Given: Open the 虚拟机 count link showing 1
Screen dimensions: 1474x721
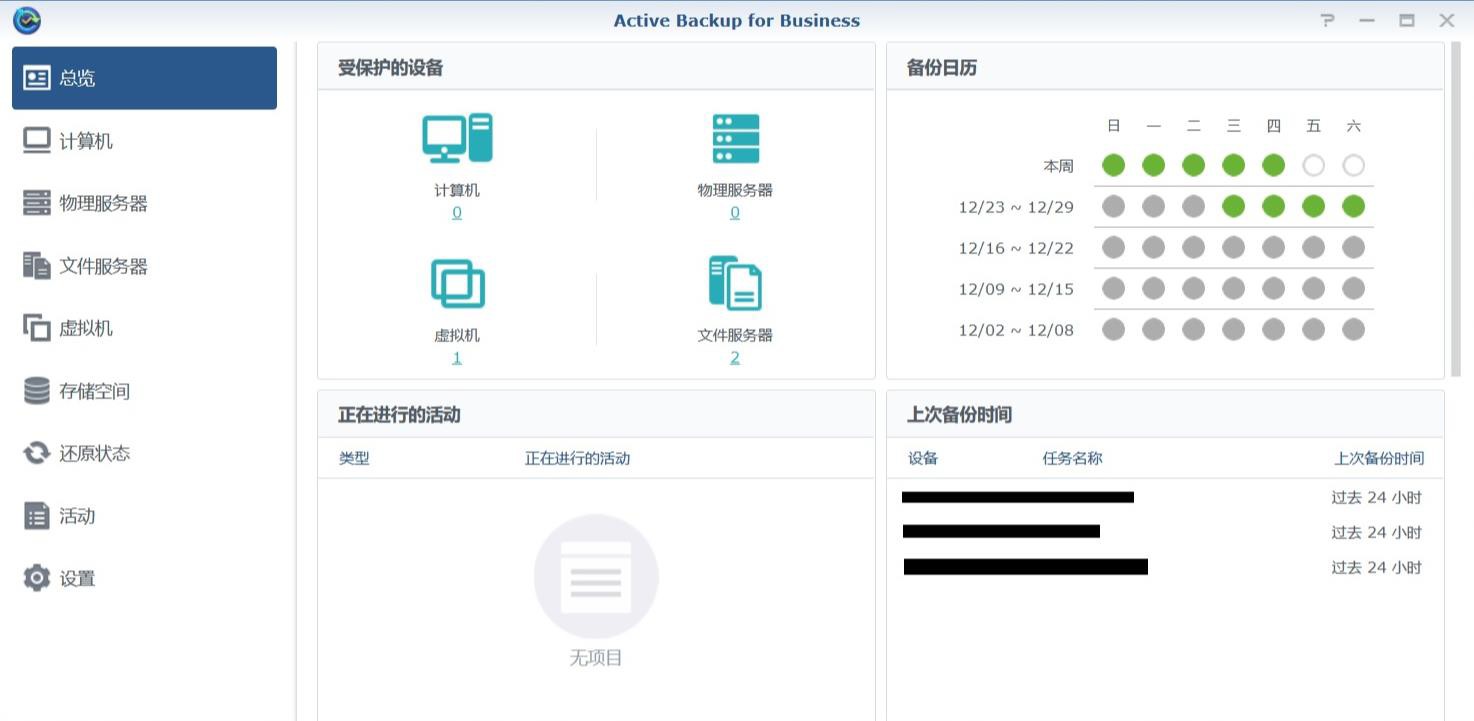Looking at the screenshot, I should pos(457,358).
